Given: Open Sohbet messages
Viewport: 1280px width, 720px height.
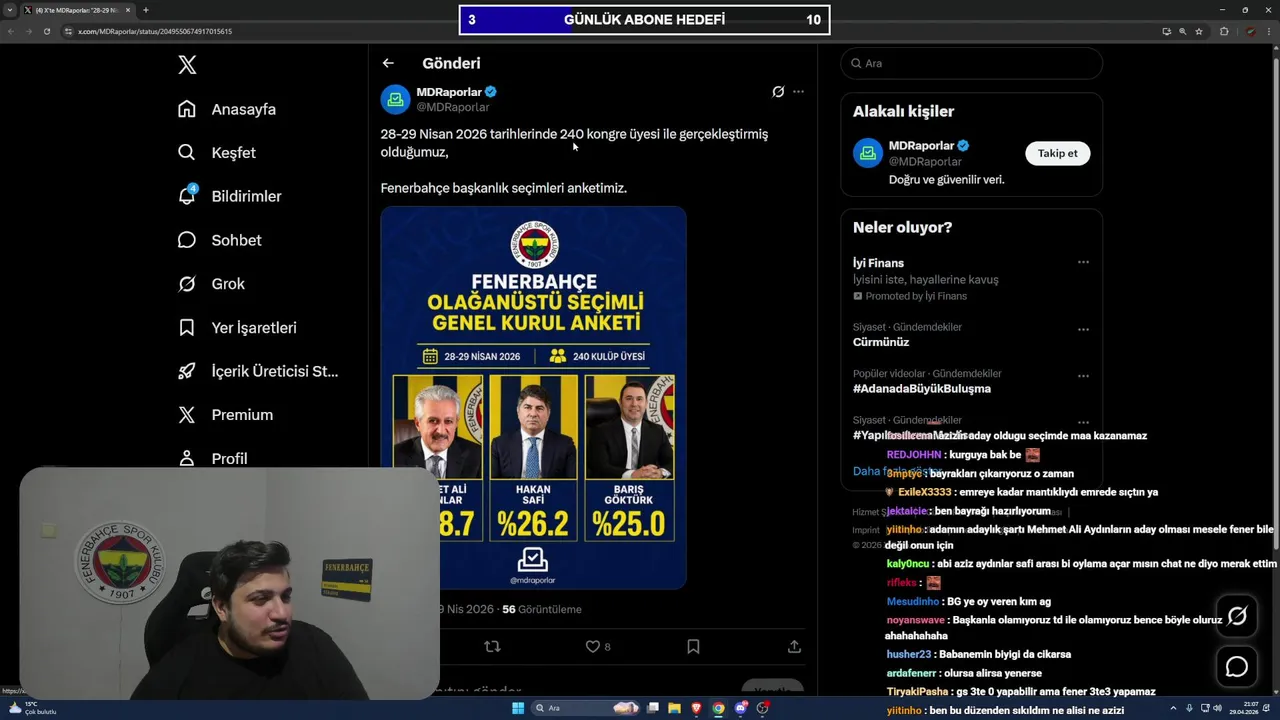Looking at the screenshot, I should pyautogui.click(x=220, y=240).
